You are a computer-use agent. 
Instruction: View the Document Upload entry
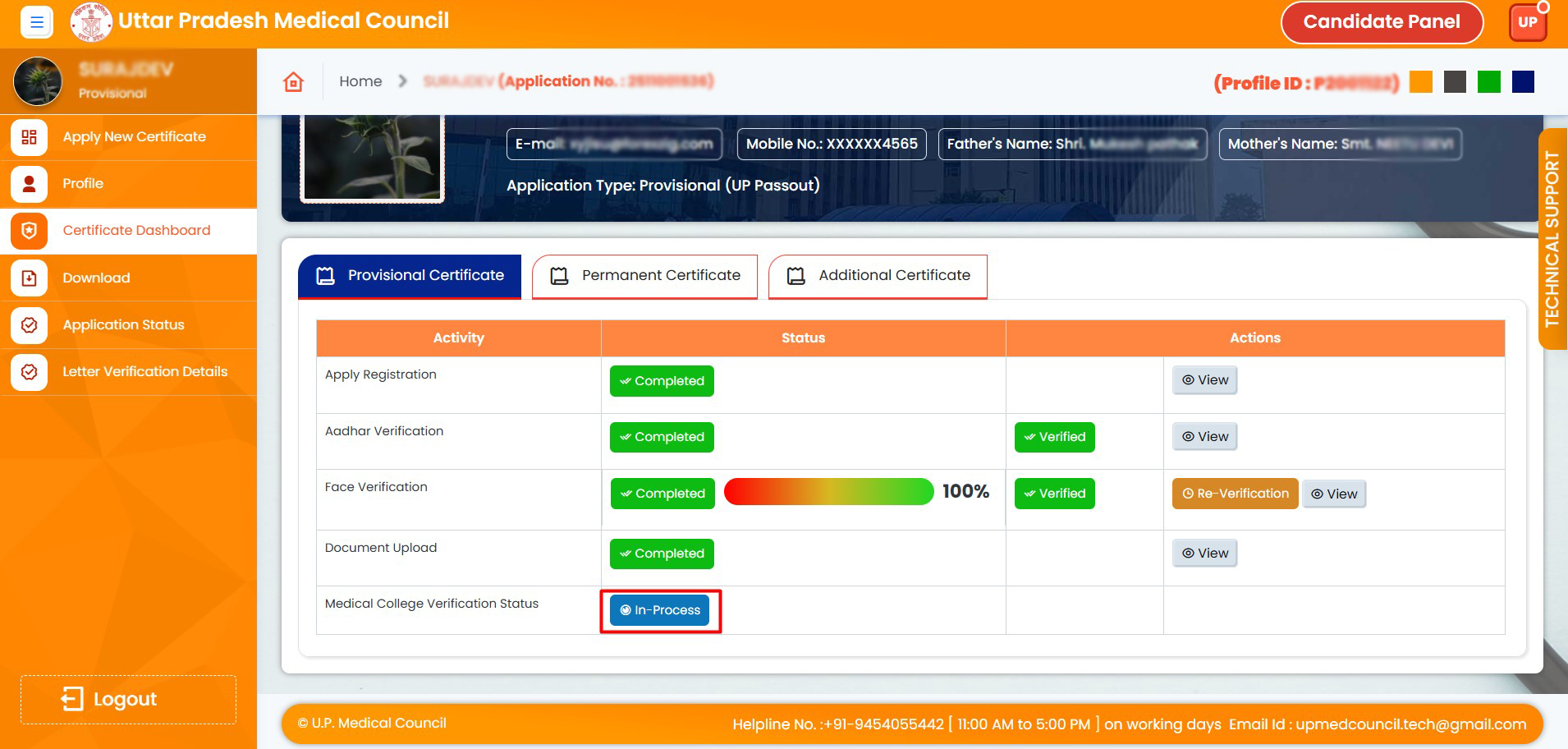[1204, 554]
